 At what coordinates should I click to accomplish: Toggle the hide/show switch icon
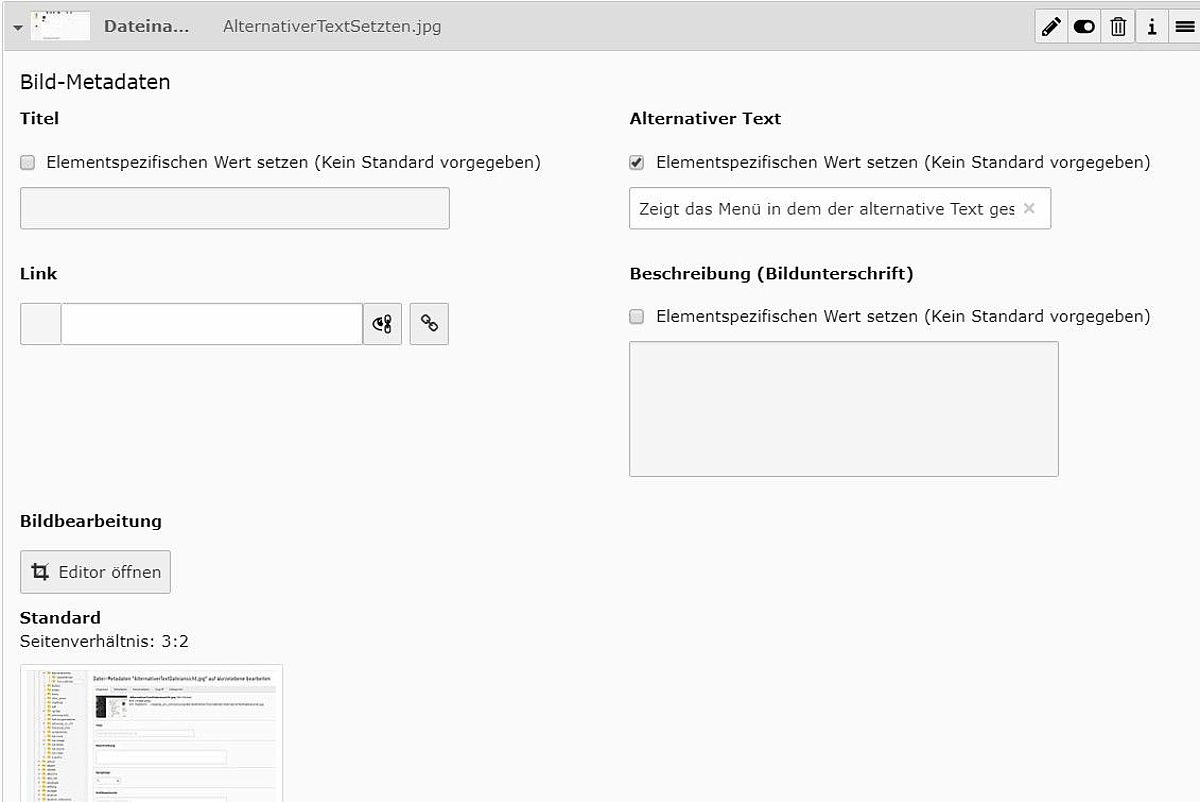pyautogui.click(x=1084, y=27)
